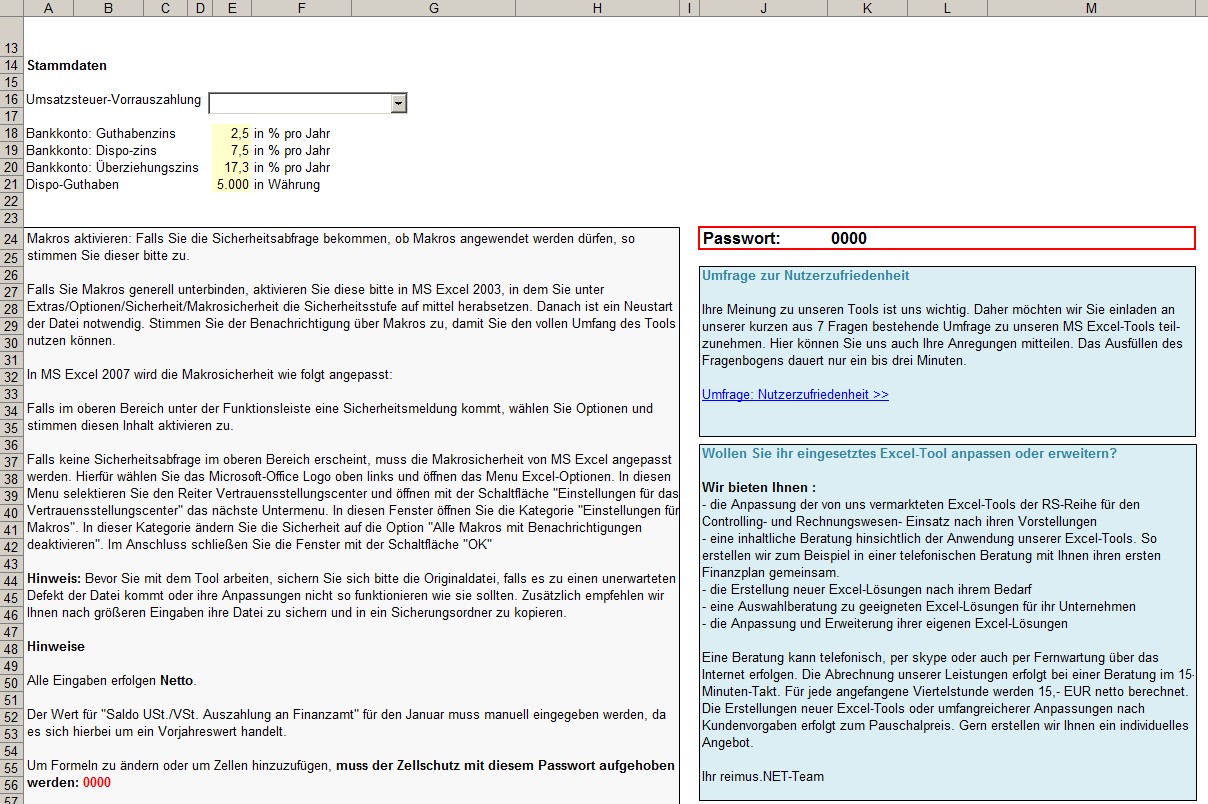Screen dimensions: 1208x804
Task: Click the red password 0000 in the notes
Action: tap(96, 783)
